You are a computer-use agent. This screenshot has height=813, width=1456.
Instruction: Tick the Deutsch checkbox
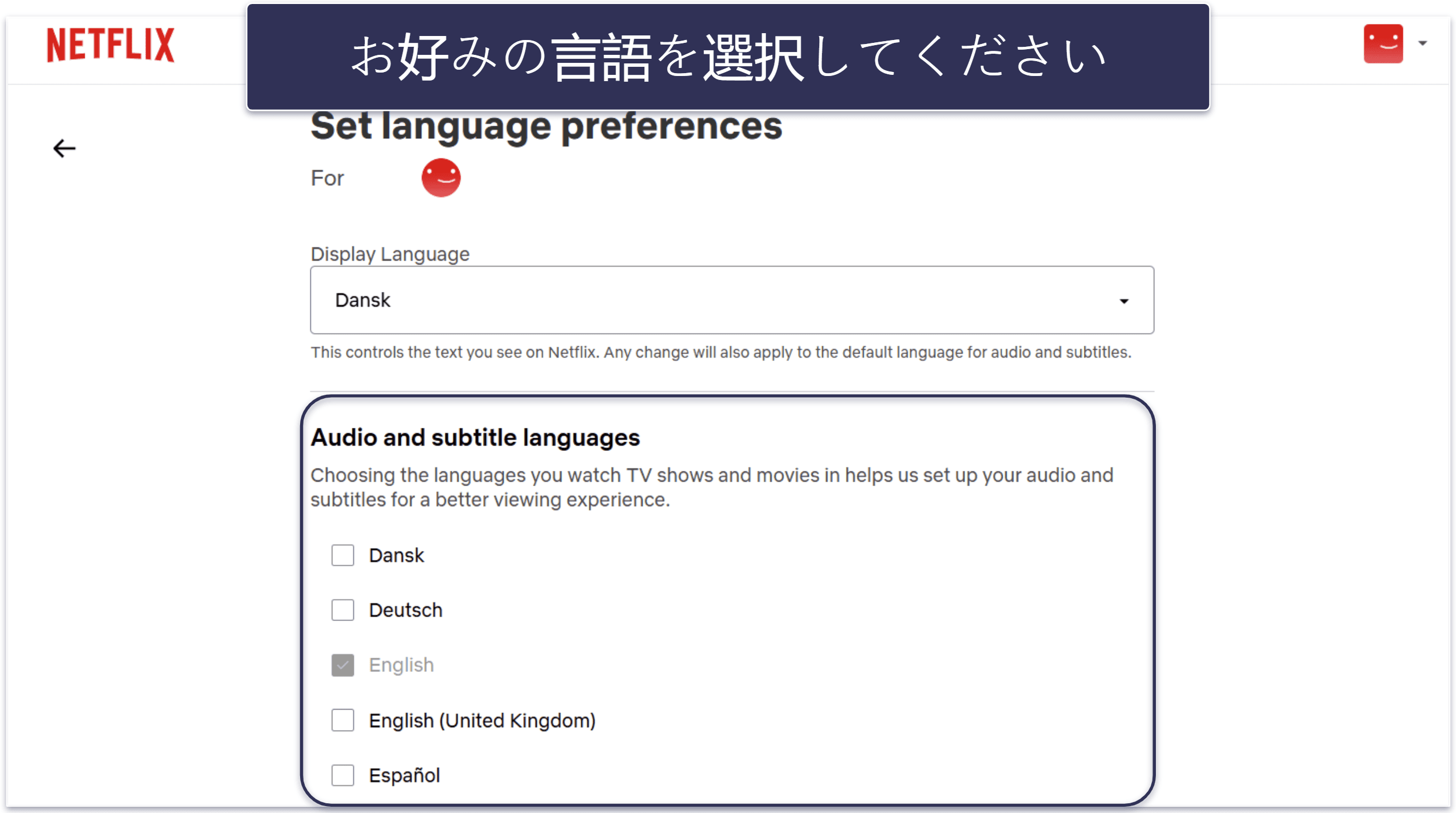342,610
